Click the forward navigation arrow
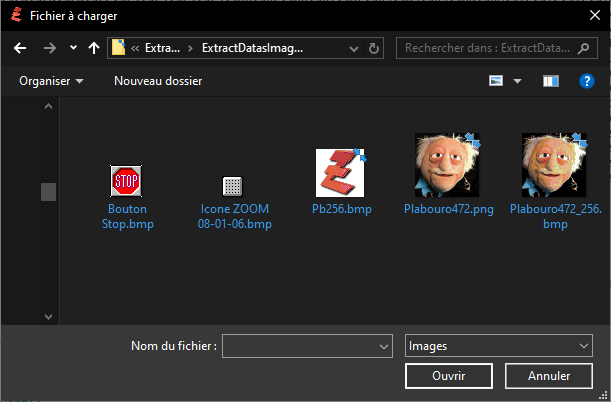The width and height of the screenshot is (611, 402). pos(49,48)
